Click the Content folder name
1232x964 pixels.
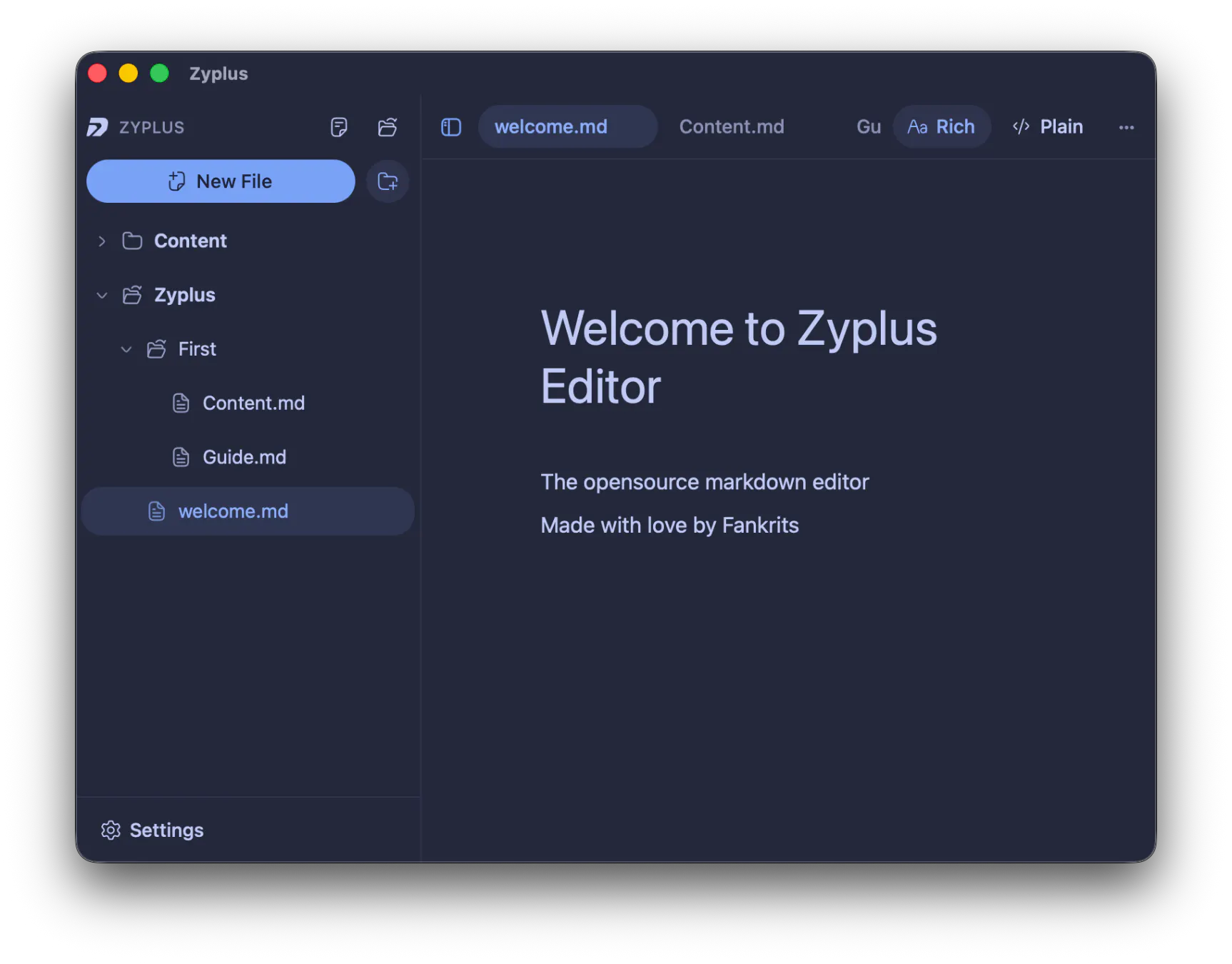coord(191,241)
